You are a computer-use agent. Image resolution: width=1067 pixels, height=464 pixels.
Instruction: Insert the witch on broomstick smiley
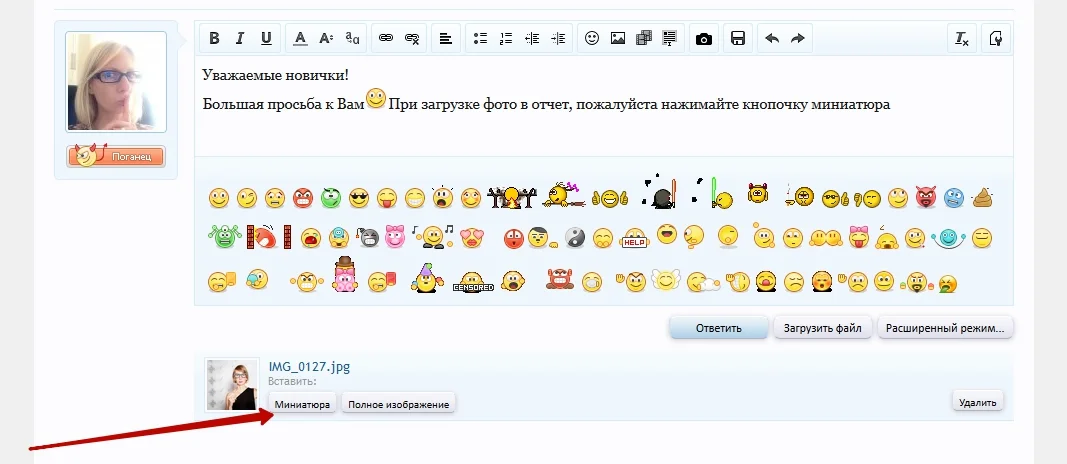coord(564,195)
